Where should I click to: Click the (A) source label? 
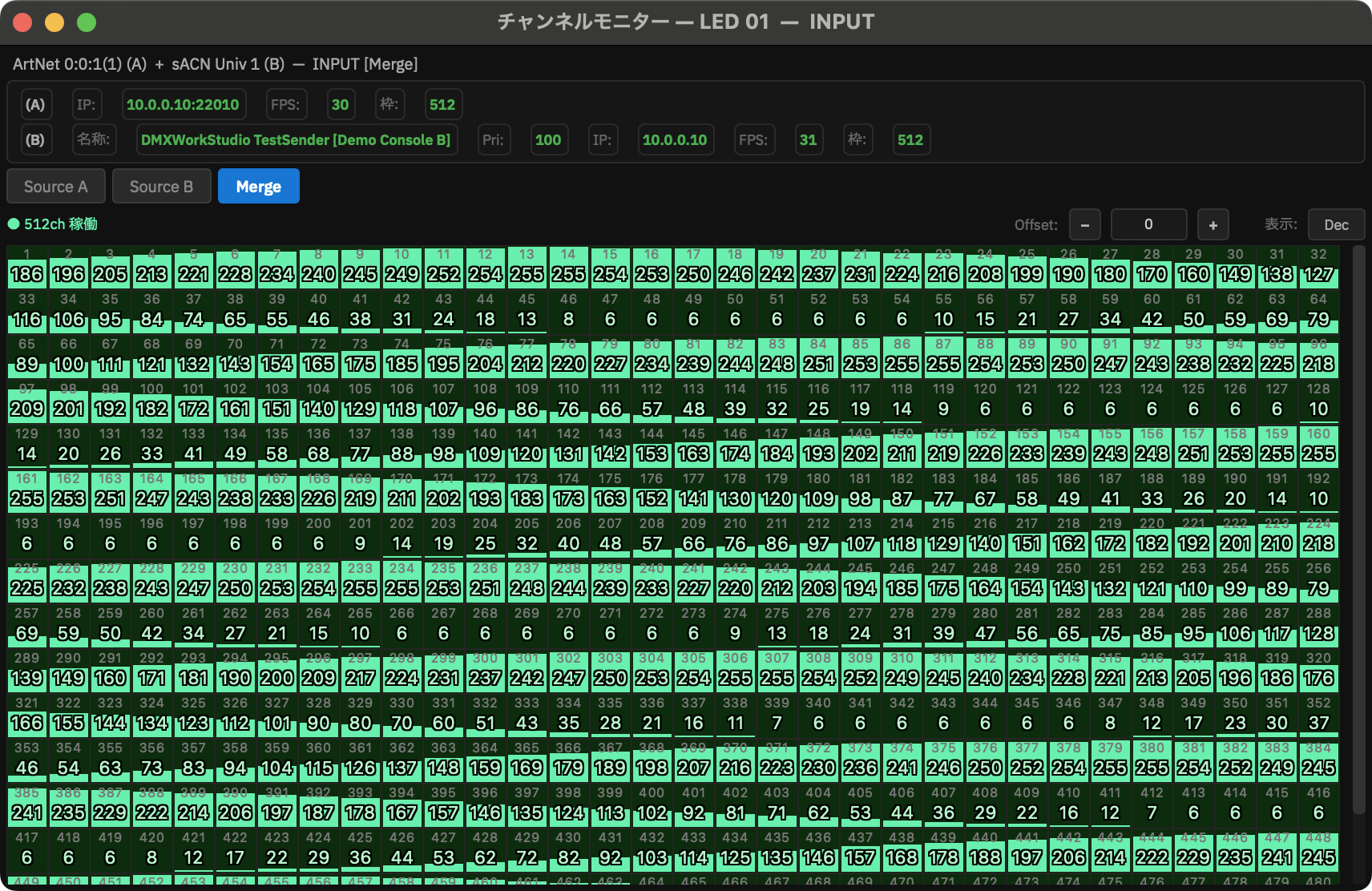[x=35, y=105]
